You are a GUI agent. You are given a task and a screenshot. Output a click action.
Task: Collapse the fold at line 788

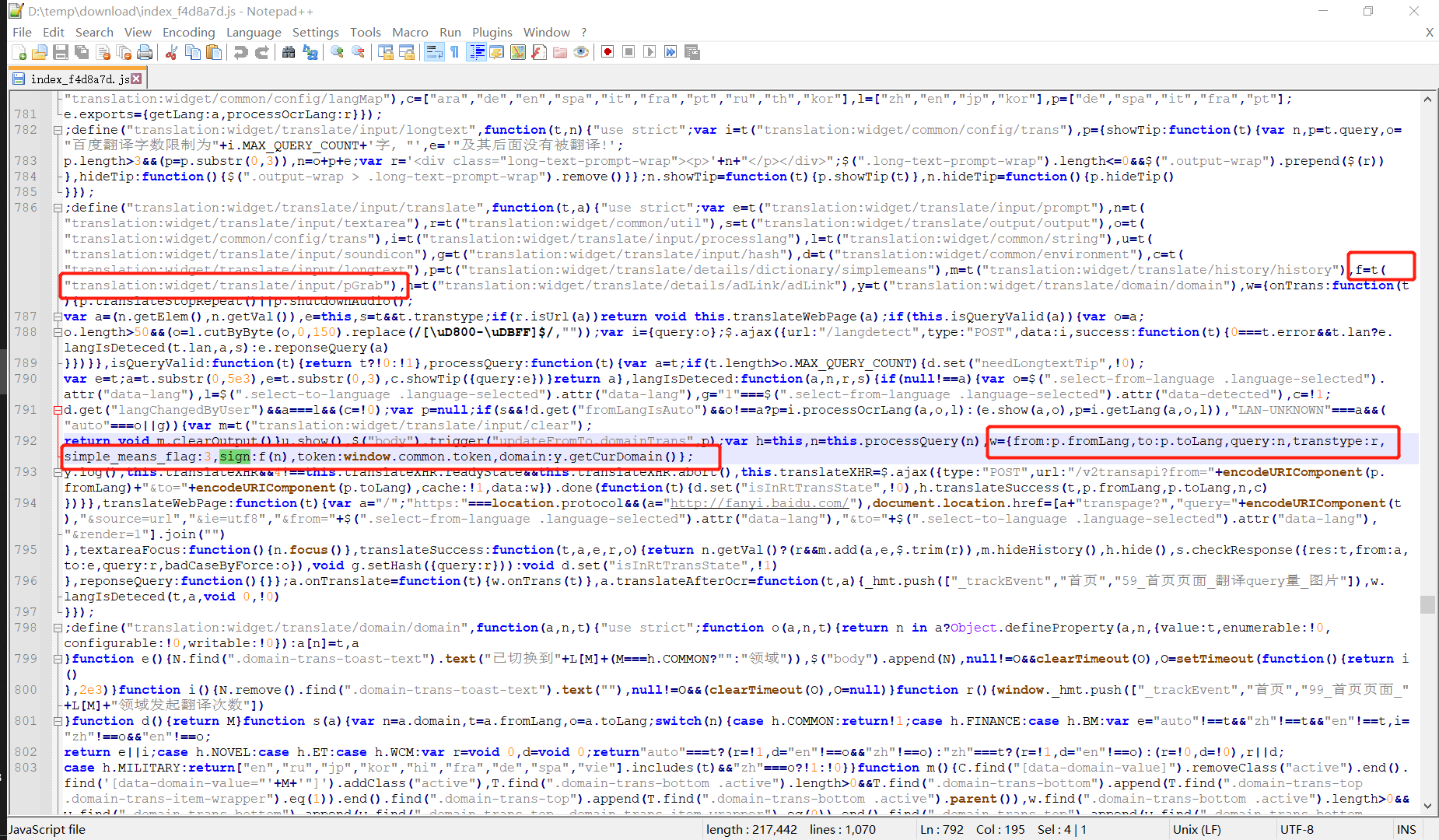pos(58,332)
